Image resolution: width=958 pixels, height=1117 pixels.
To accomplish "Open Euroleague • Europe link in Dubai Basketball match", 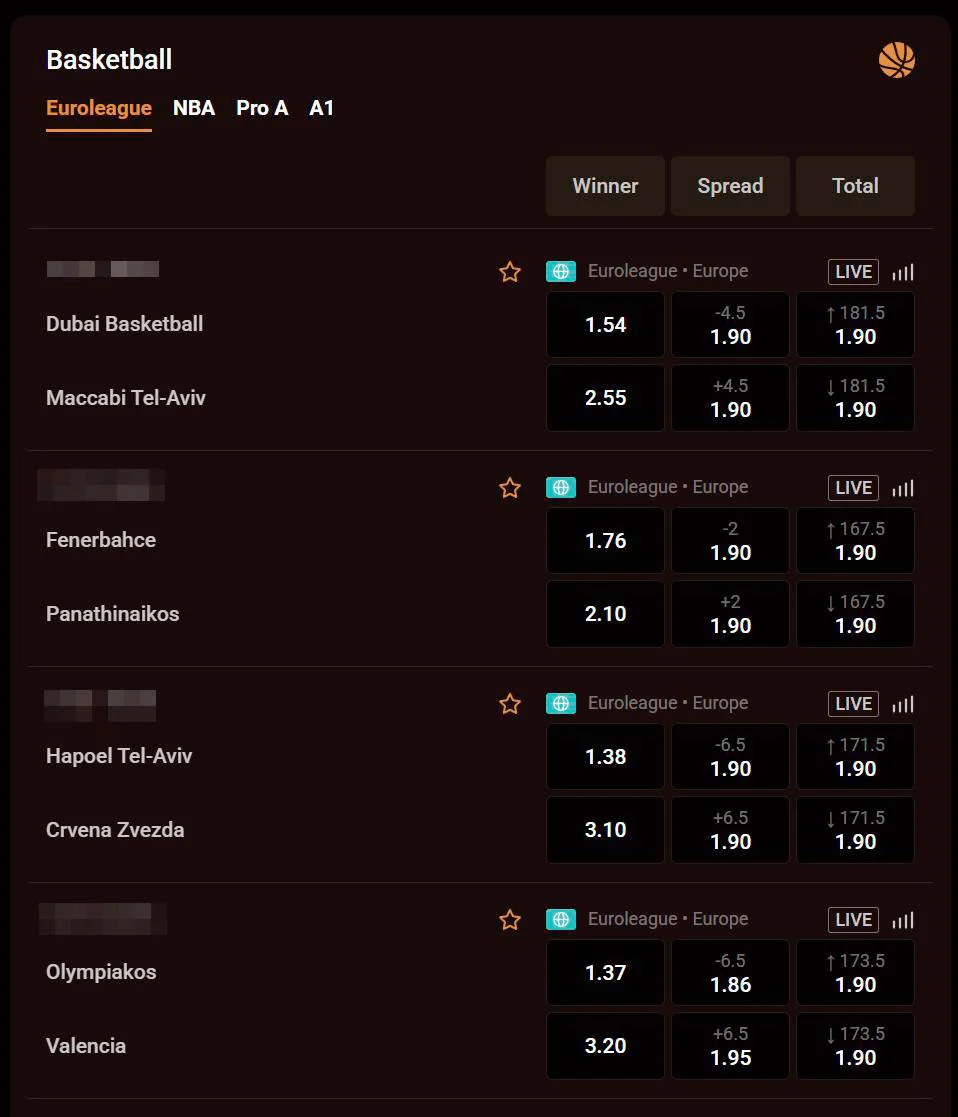I will pyautogui.click(x=668, y=271).
